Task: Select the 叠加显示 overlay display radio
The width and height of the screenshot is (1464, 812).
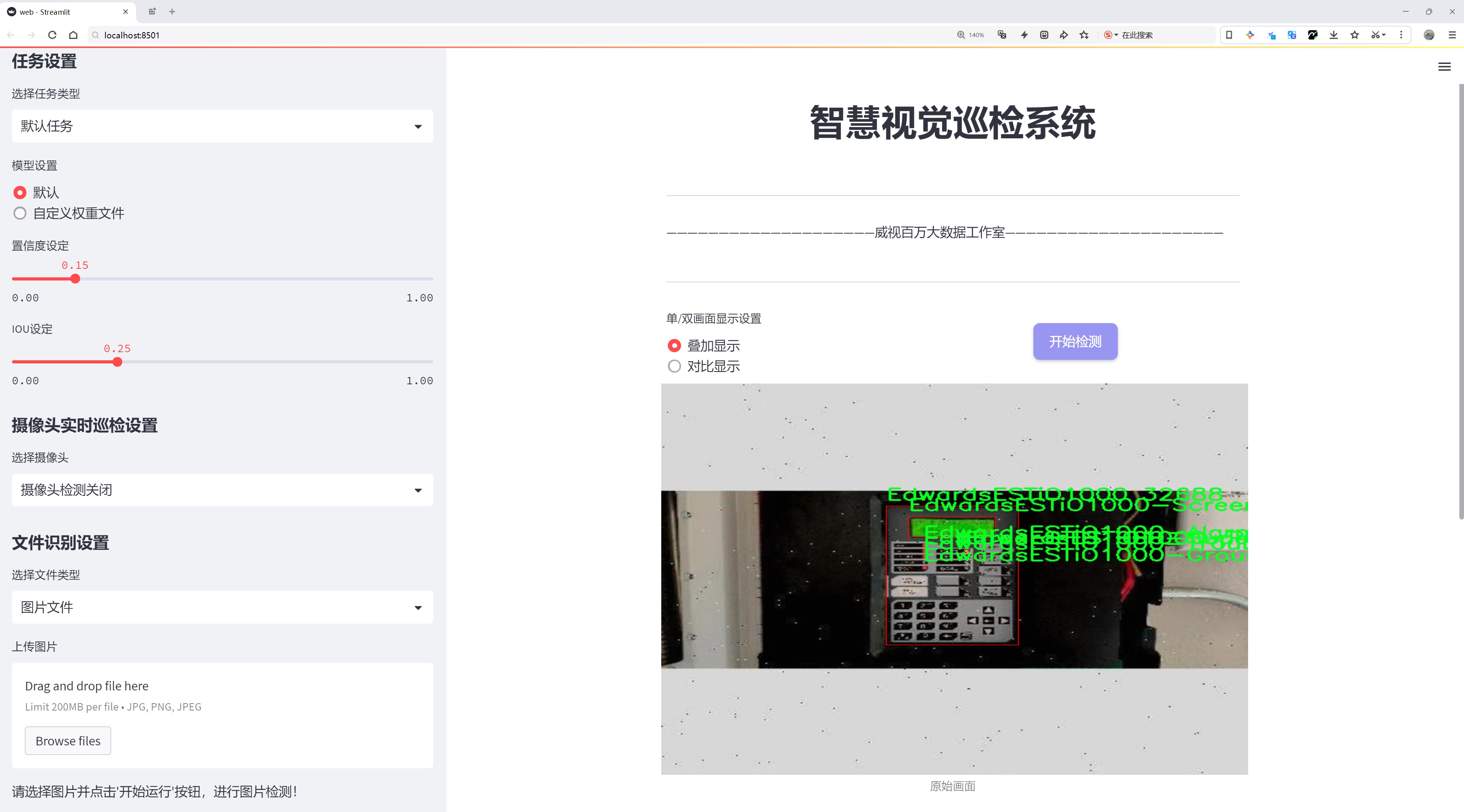Action: tap(704, 346)
